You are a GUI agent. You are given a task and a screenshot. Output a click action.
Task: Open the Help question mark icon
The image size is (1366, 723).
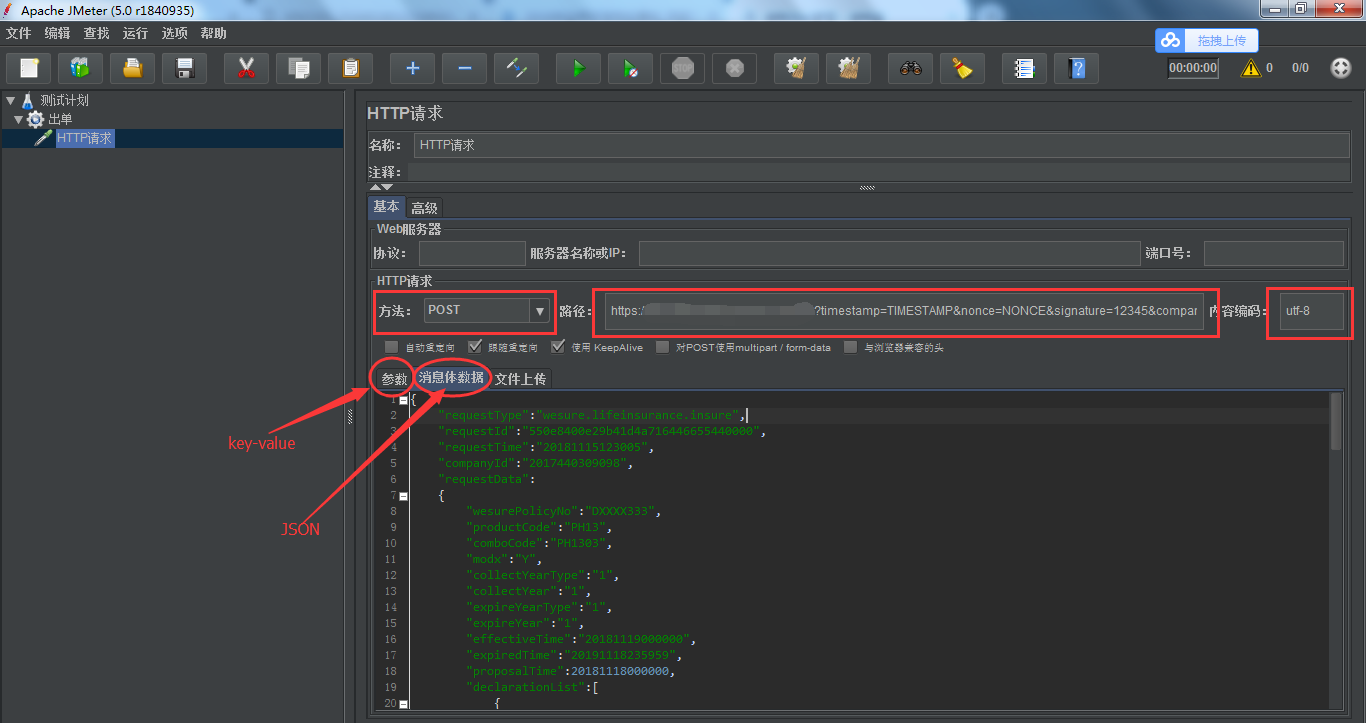1076,68
